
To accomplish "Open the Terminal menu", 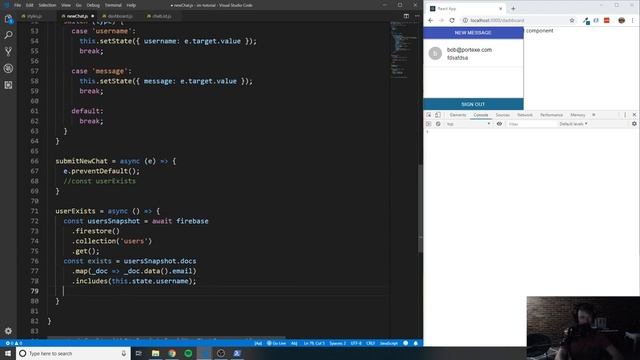I will (113, 5).
